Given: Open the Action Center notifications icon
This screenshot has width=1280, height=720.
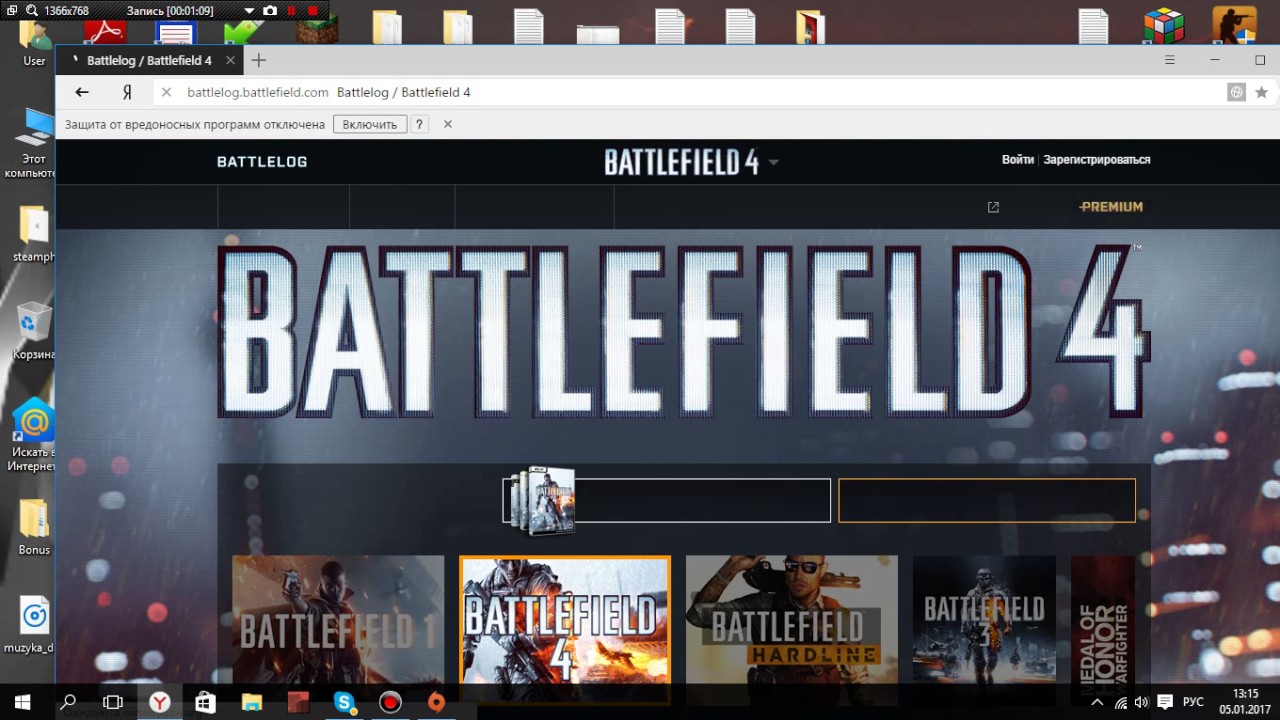Looking at the screenshot, I should (1165, 703).
